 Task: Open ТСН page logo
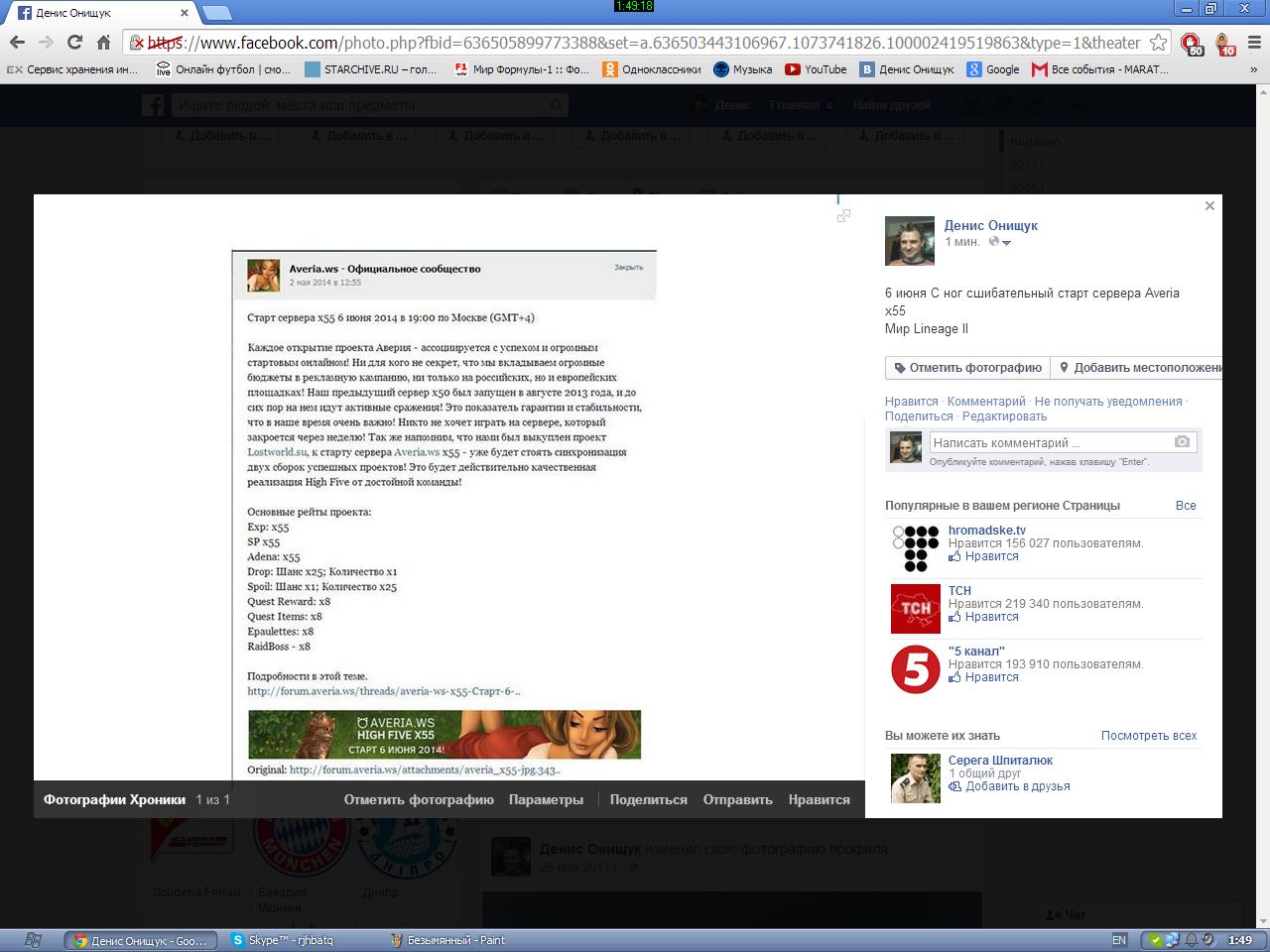click(916, 609)
